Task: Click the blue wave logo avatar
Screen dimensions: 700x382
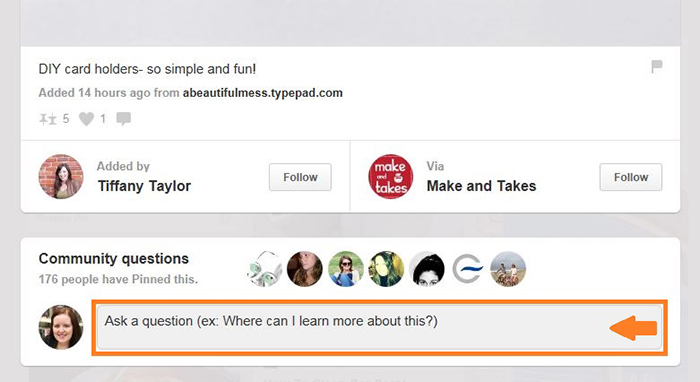Action: click(467, 269)
